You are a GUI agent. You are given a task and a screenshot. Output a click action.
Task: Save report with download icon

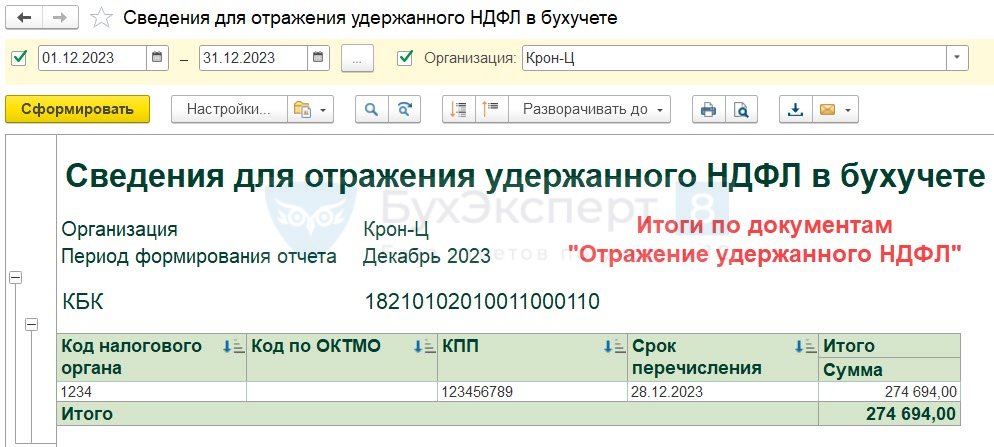click(795, 109)
